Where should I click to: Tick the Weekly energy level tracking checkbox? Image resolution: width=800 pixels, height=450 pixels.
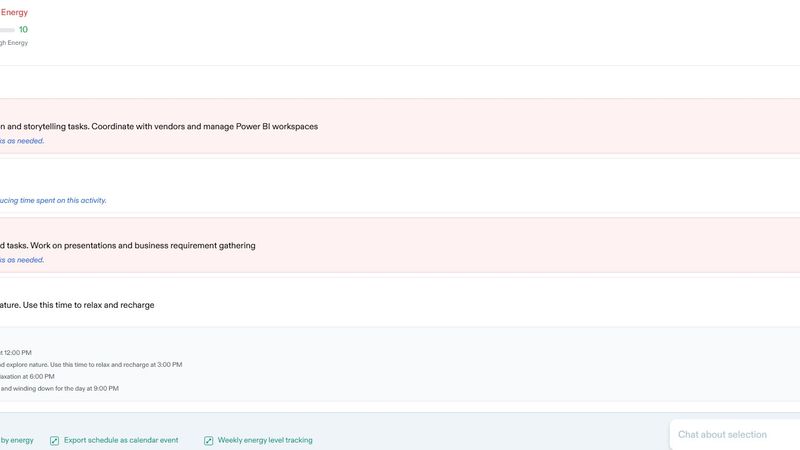click(x=209, y=441)
